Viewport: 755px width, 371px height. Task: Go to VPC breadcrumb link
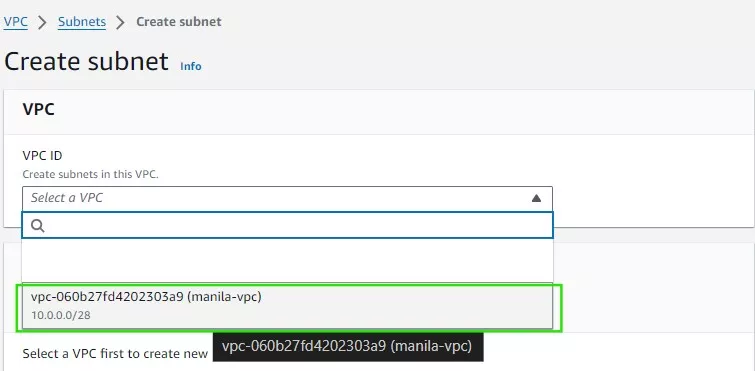pos(15,22)
